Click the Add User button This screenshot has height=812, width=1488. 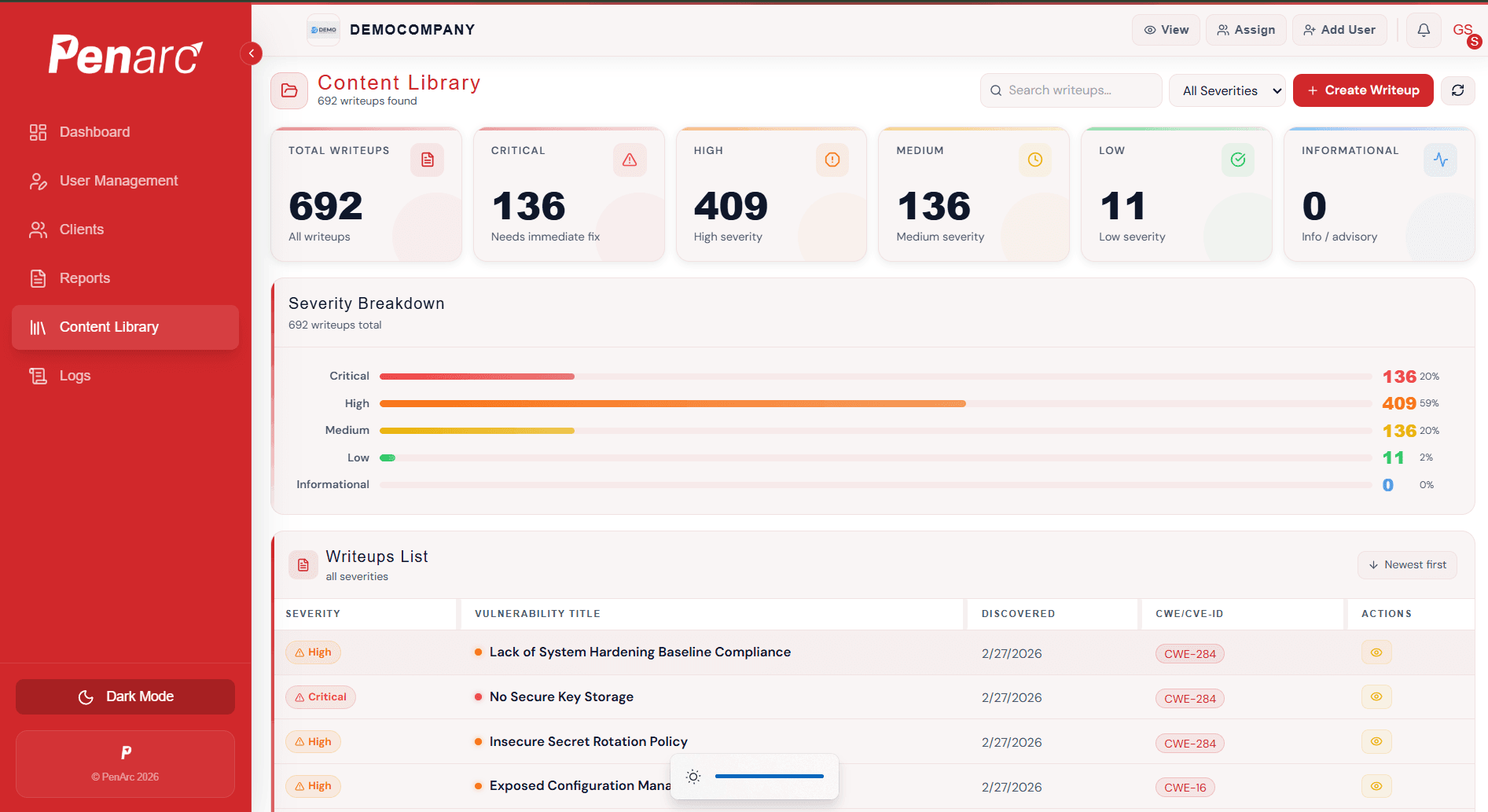pyautogui.click(x=1339, y=29)
